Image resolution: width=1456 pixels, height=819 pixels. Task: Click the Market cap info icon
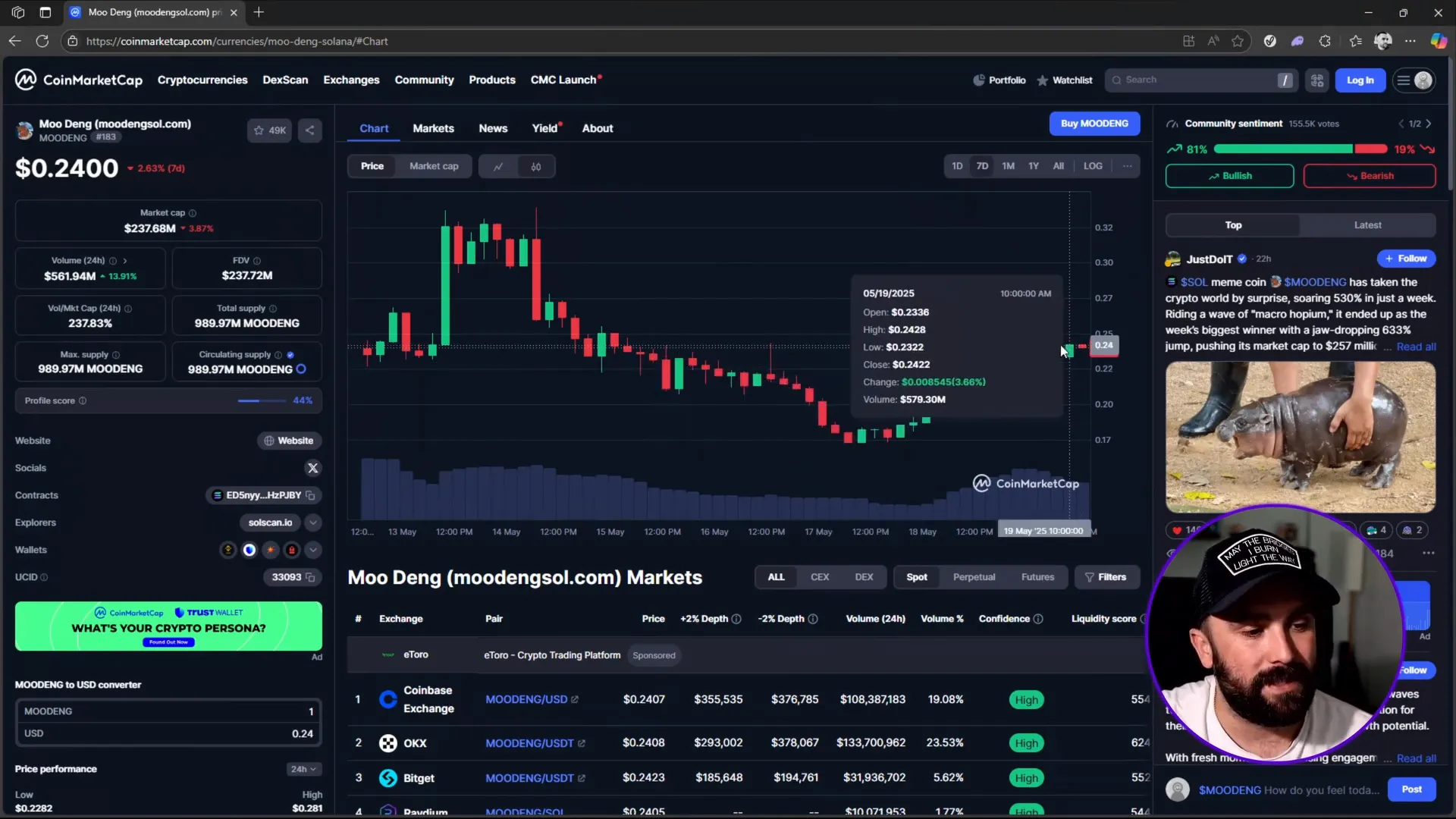tap(193, 213)
